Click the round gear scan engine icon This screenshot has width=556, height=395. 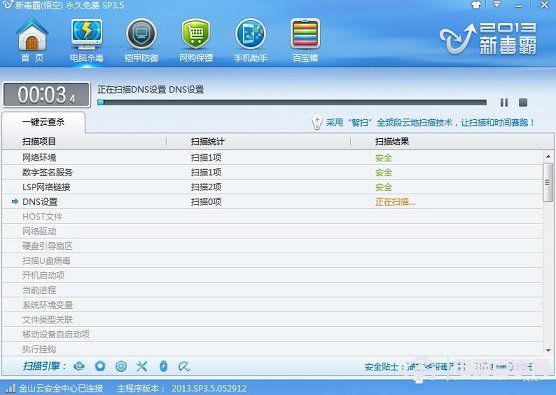tap(121, 366)
